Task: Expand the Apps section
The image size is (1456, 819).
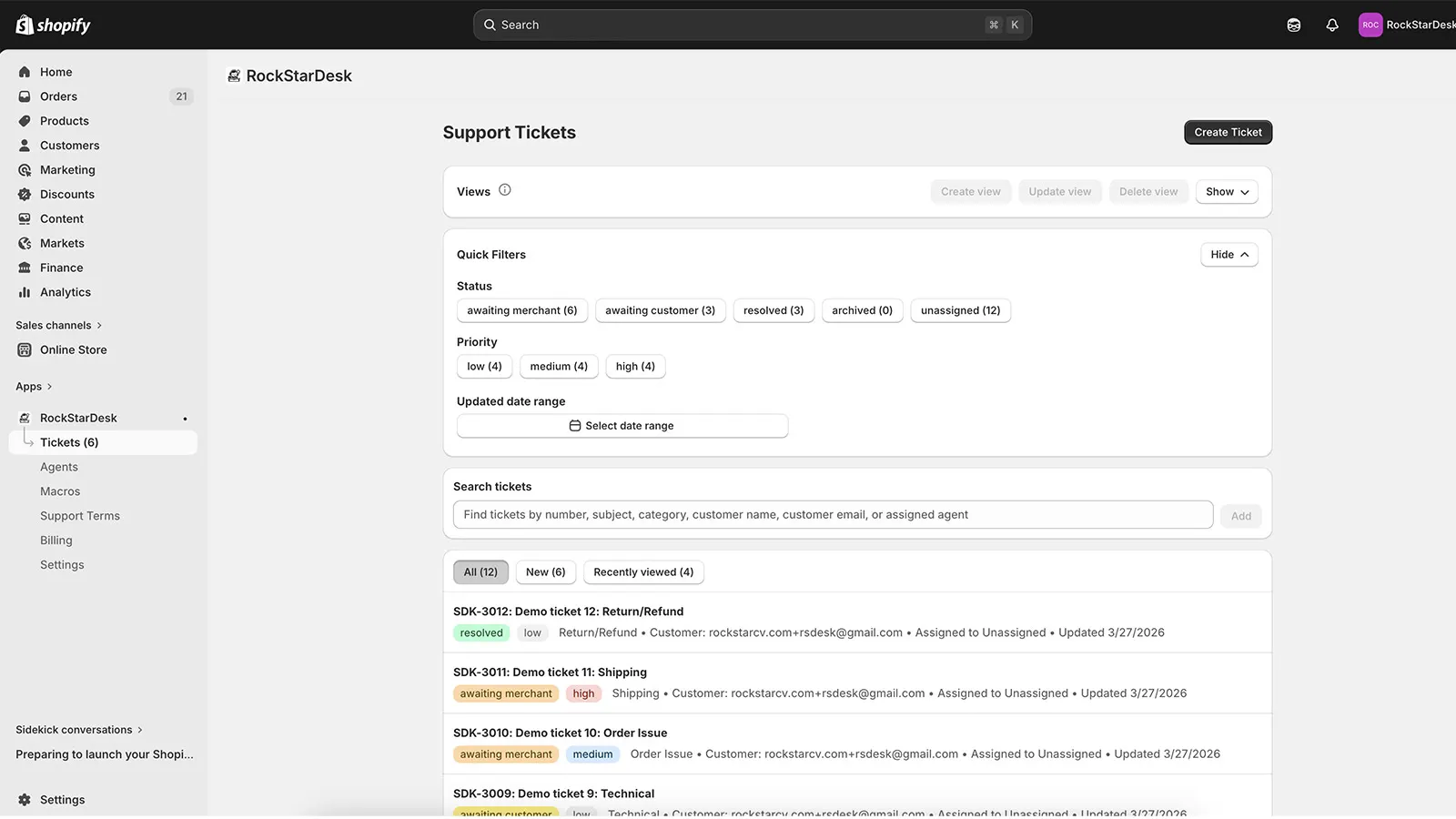Action: point(35,387)
